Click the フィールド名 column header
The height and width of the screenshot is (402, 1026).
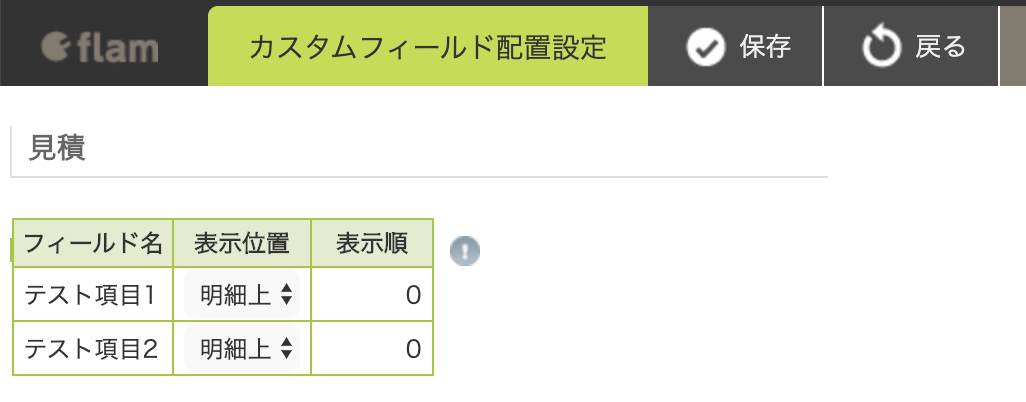(x=93, y=244)
